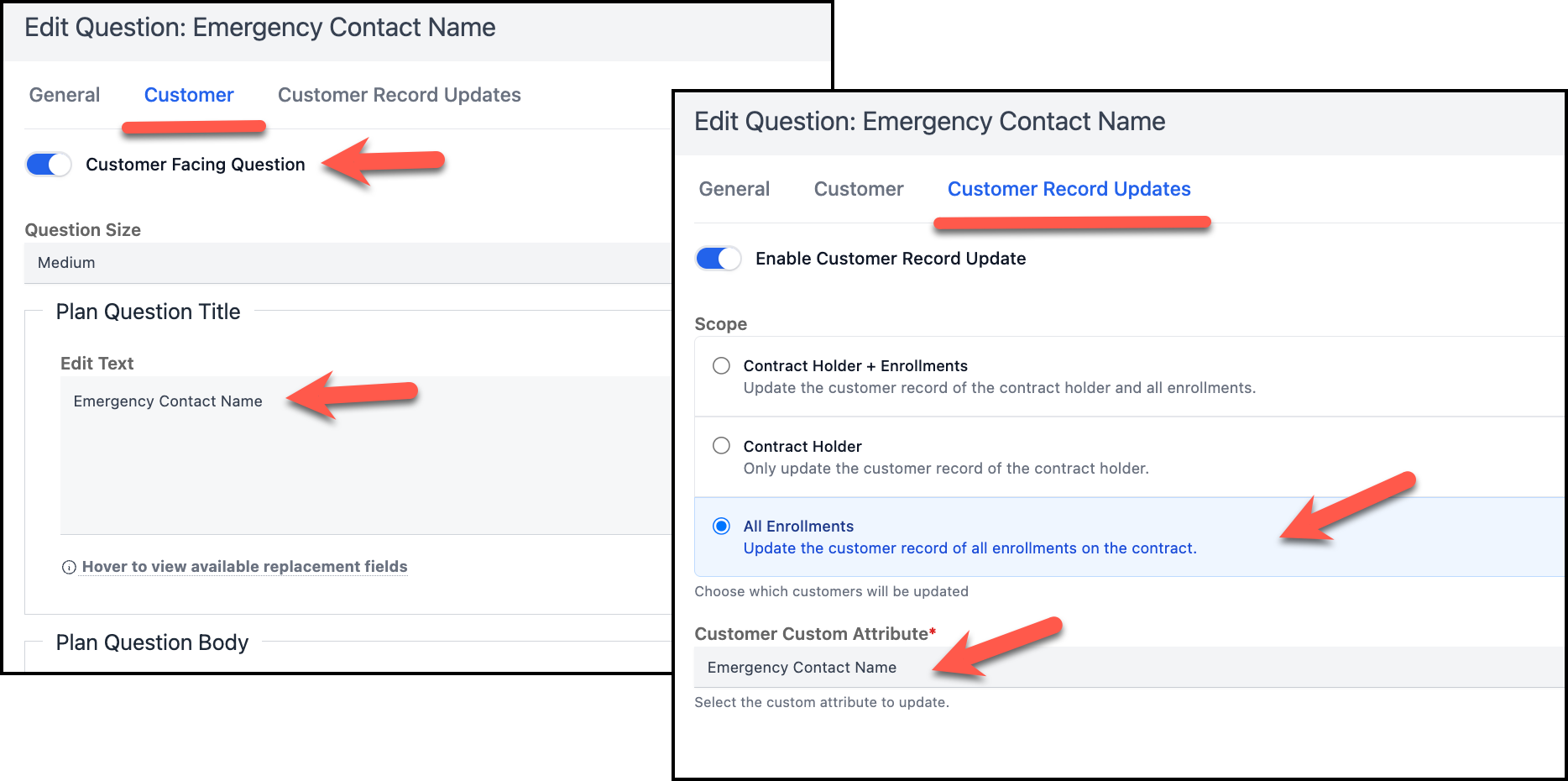This screenshot has height=781, width=1568.
Task: Disable the Enable Customer Record Update switch
Action: (x=718, y=259)
